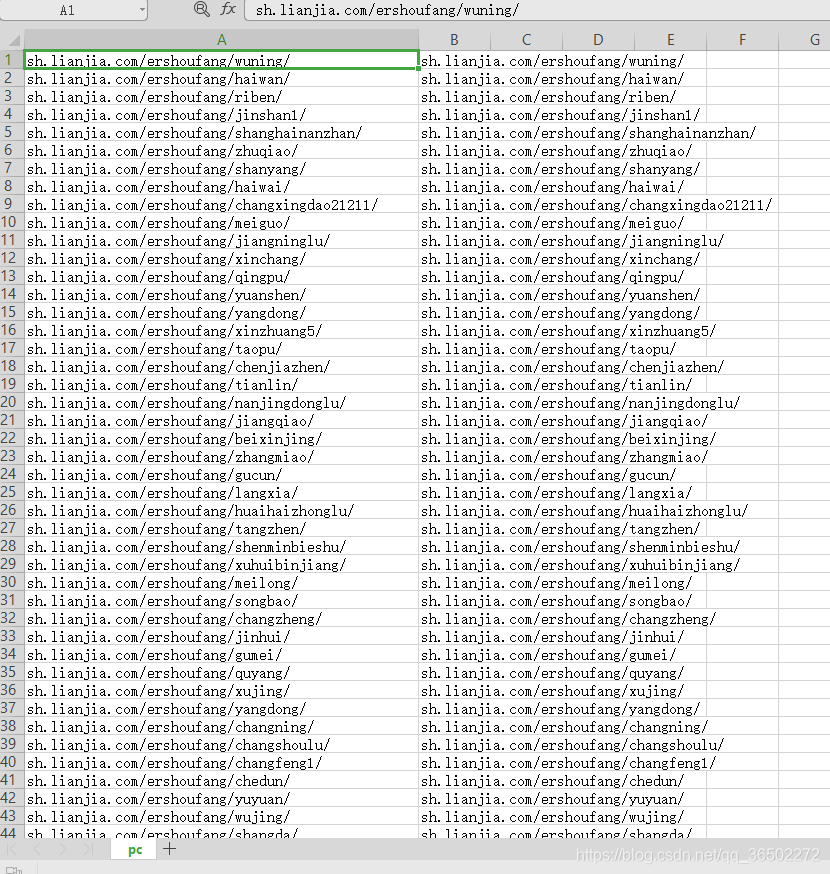Select column B cell ending with changshoulu/
830x874 pixels.
click(x=454, y=744)
